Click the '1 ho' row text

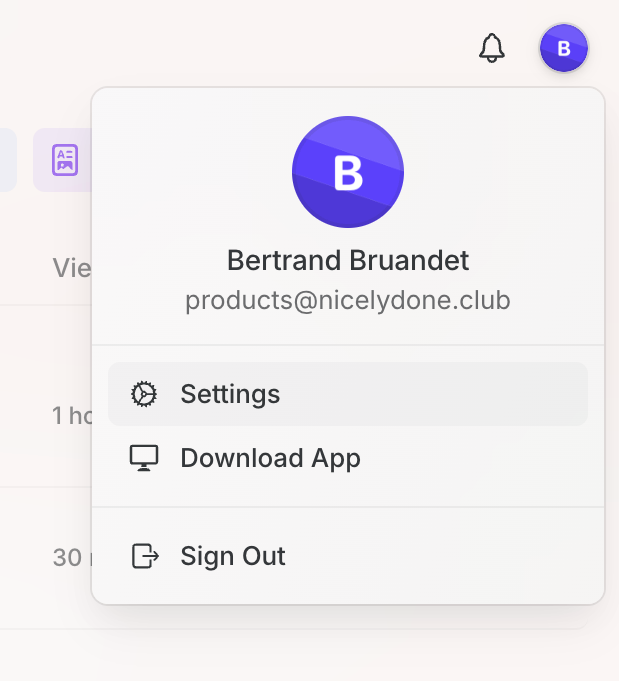point(72,416)
